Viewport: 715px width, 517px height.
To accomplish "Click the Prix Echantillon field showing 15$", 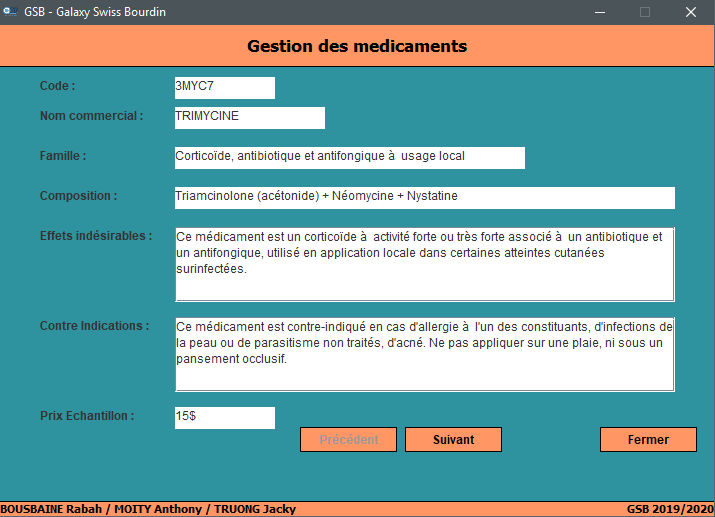I will pos(224,417).
